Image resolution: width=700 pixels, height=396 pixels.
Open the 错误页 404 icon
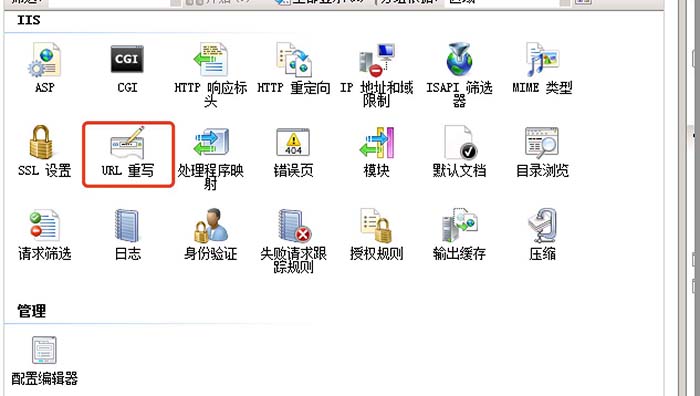click(293, 142)
